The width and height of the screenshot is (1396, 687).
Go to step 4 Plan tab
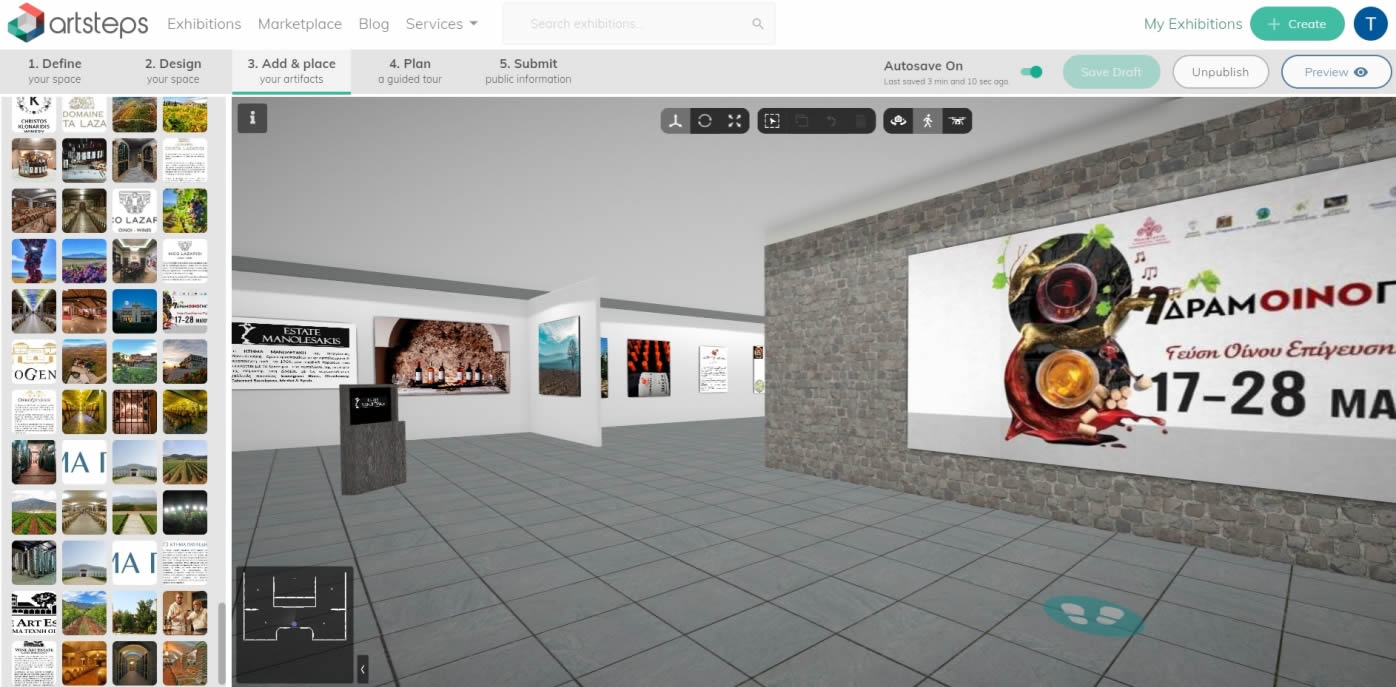409,71
